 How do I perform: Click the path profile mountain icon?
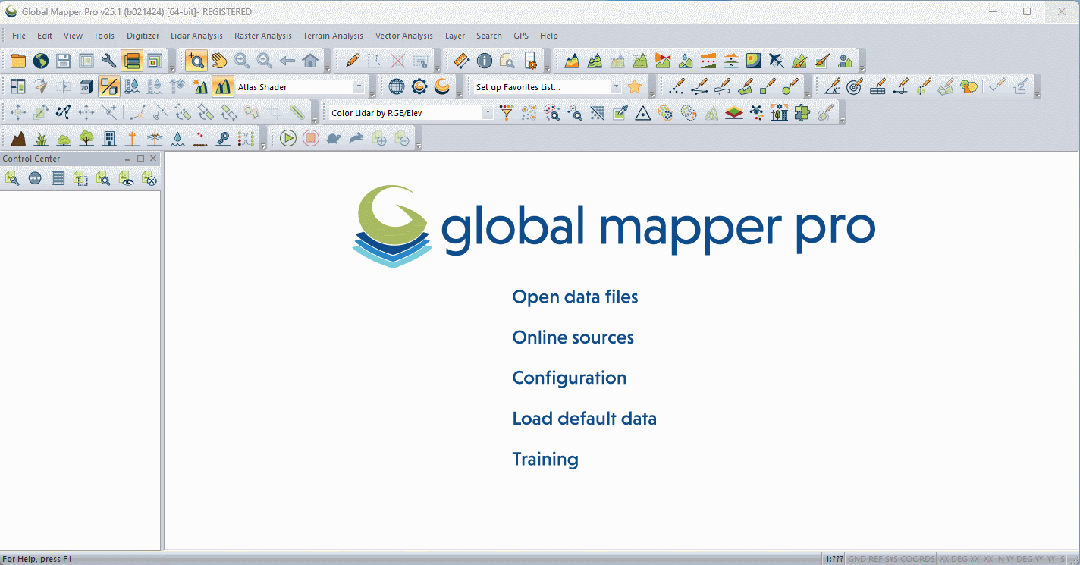pos(572,61)
